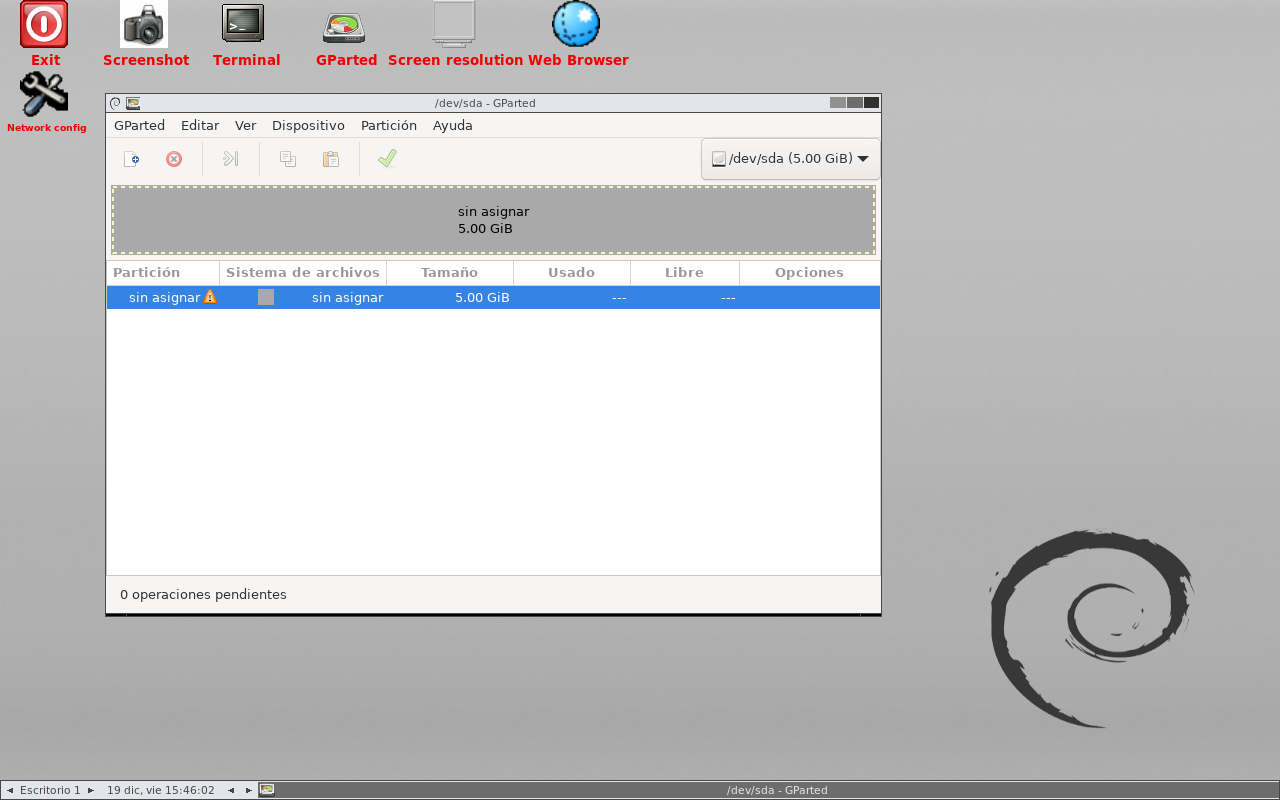Open the Dispositivo menu
The width and height of the screenshot is (1280, 800).
click(308, 126)
